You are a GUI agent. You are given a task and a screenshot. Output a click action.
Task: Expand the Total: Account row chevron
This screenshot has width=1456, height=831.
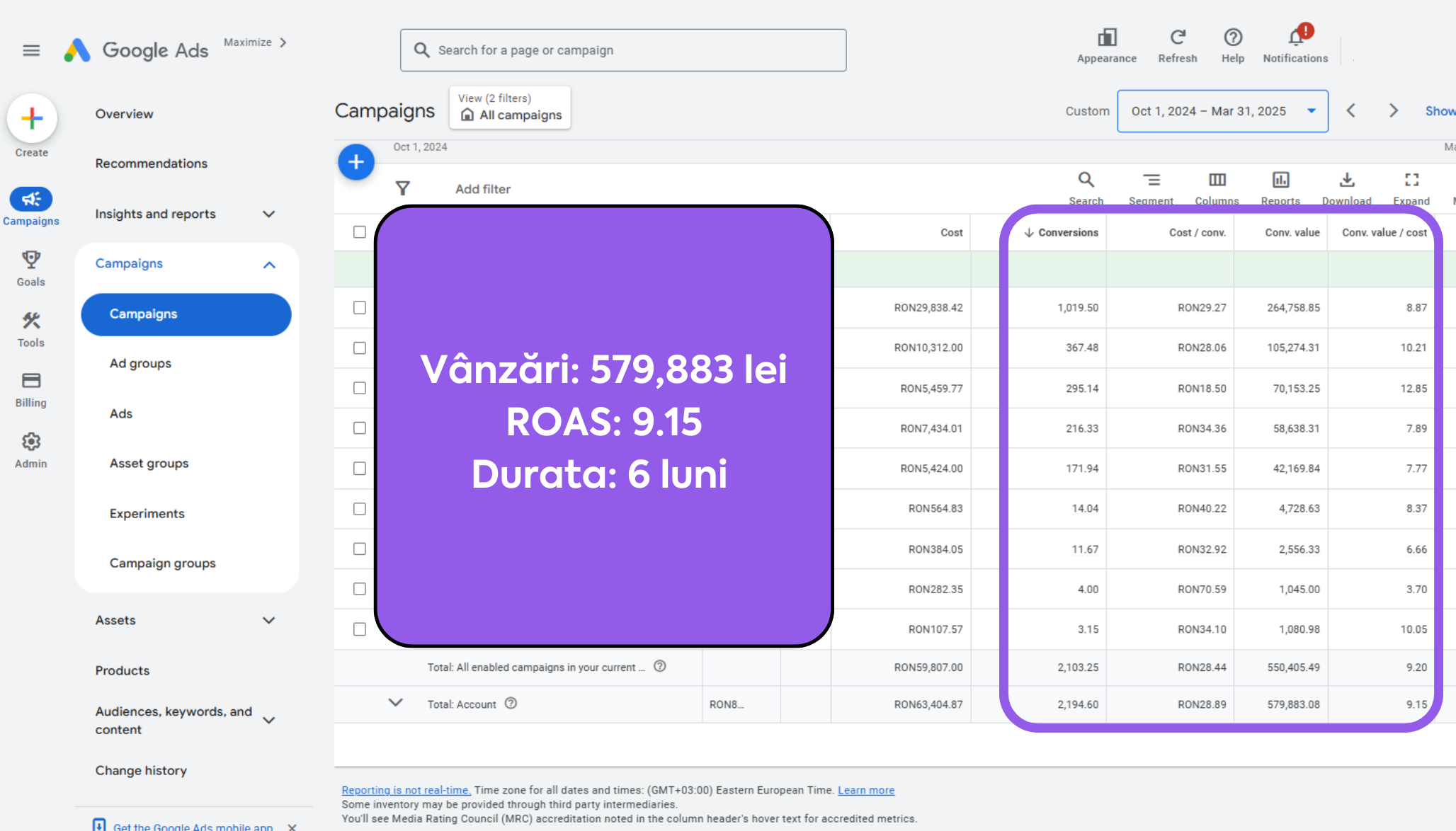tap(395, 703)
